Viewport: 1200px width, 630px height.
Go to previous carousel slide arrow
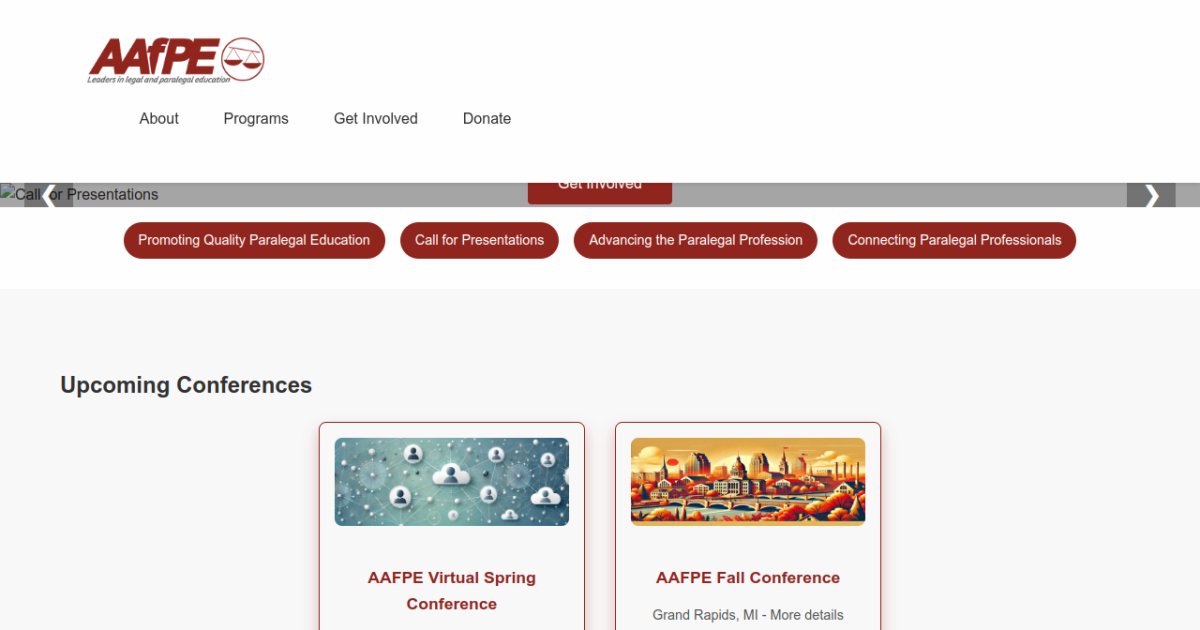click(48, 195)
